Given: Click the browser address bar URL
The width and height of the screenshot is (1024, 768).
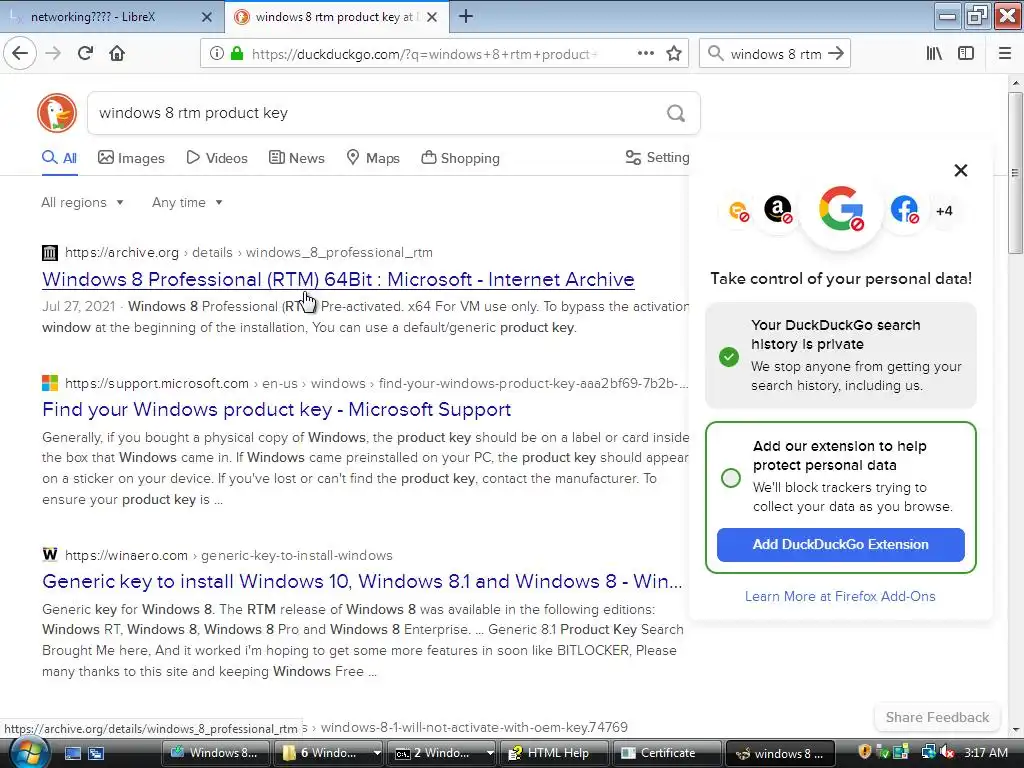Looking at the screenshot, I should pyautogui.click(x=424, y=54).
